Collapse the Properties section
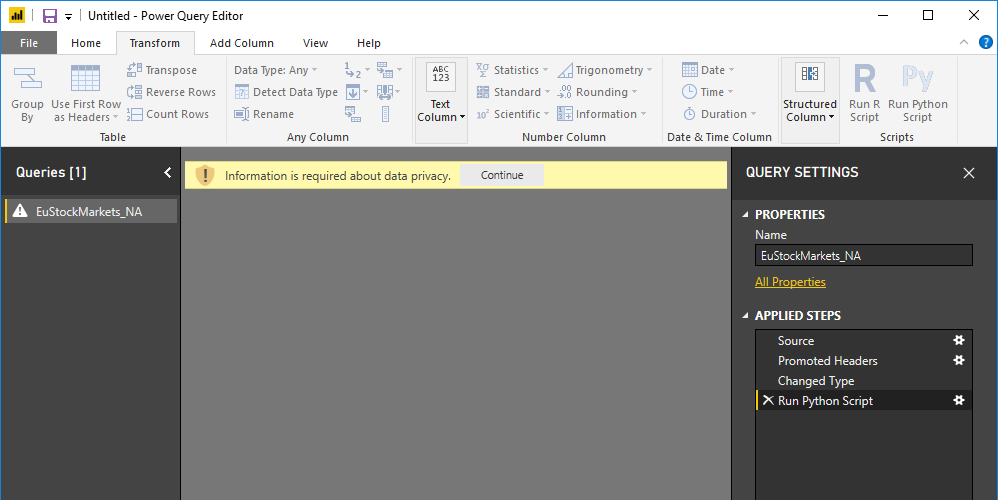This screenshot has height=500, width=998. click(x=745, y=215)
